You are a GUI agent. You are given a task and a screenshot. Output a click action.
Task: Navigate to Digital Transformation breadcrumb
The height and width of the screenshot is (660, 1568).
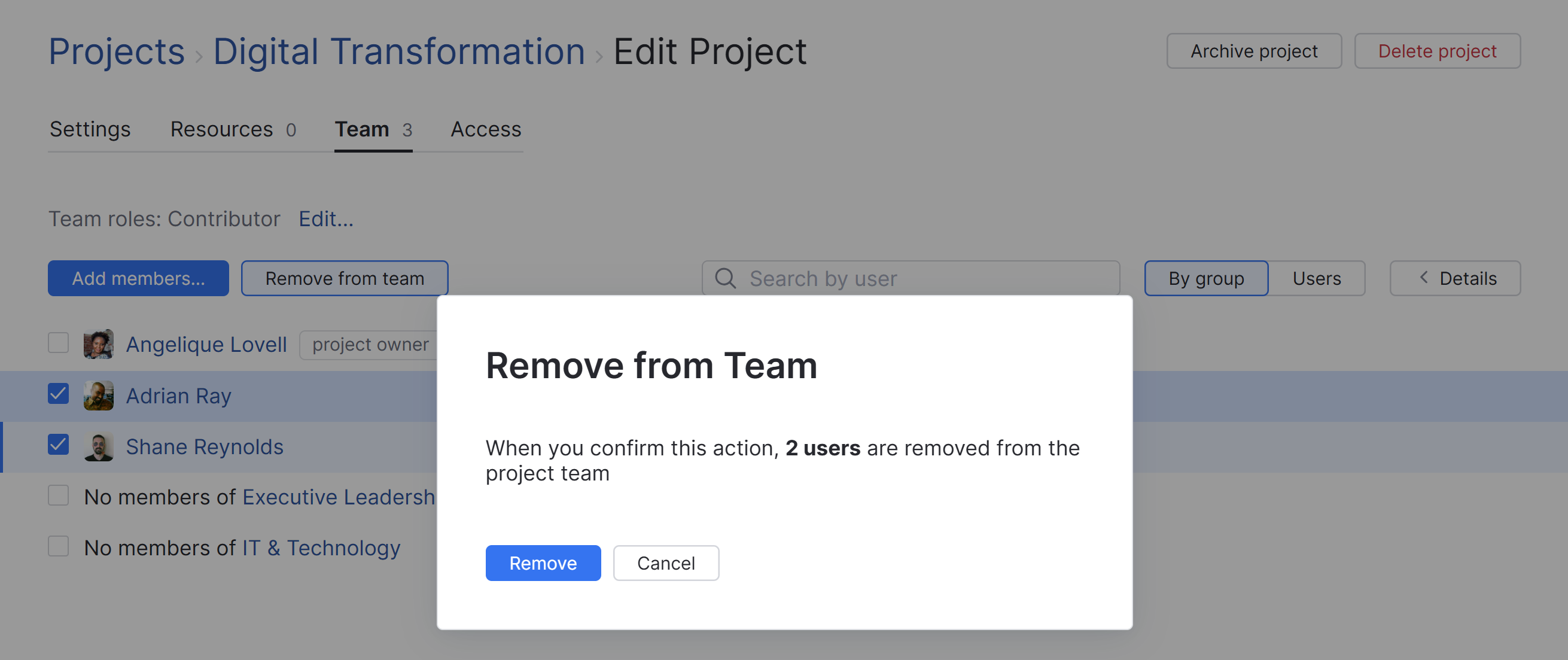[398, 51]
